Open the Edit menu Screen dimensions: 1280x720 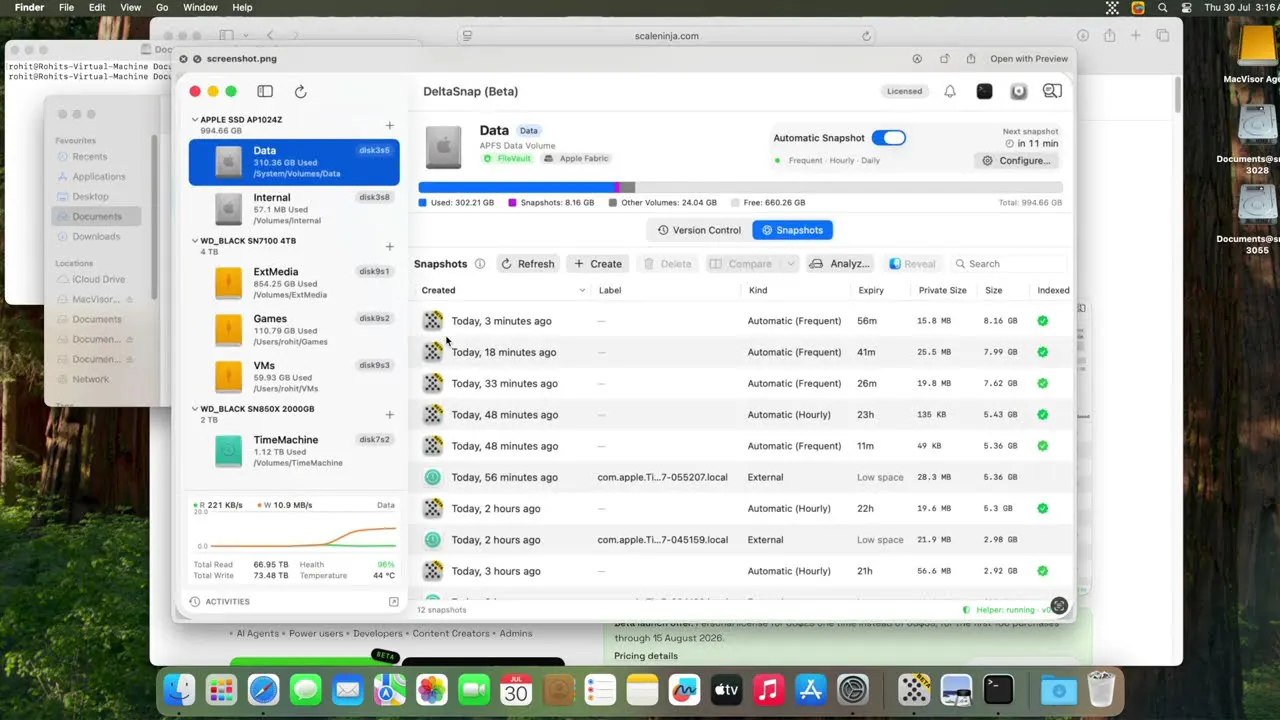pos(97,7)
